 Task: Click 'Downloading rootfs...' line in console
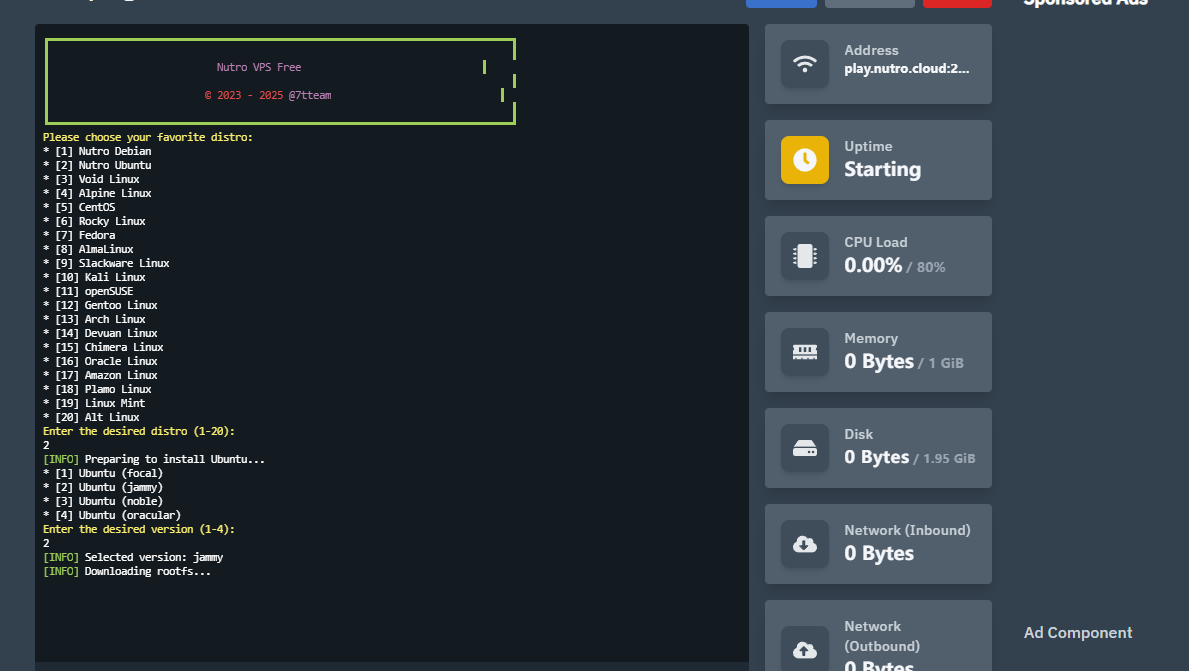pos(147,571)
